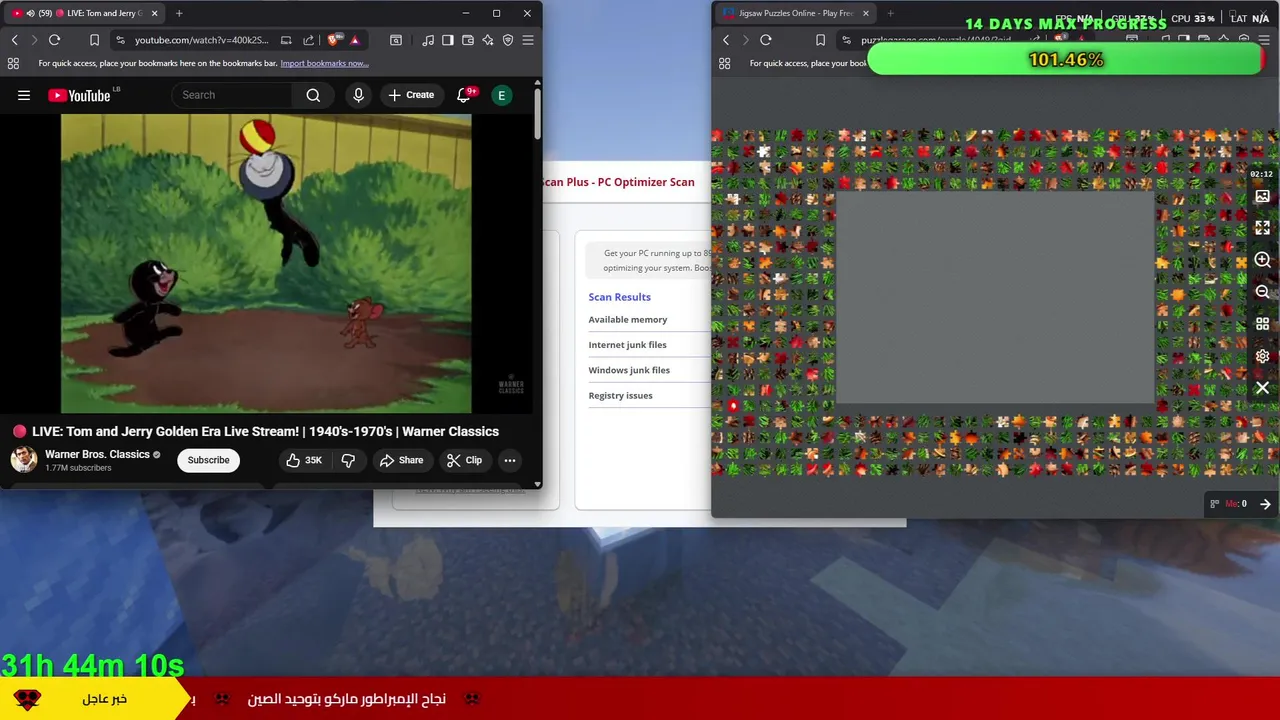The height and width of the screenshot is (720, 1280).
Task: Close the LIVE: Tom and Jerry tab
Action: coord(154,13)
